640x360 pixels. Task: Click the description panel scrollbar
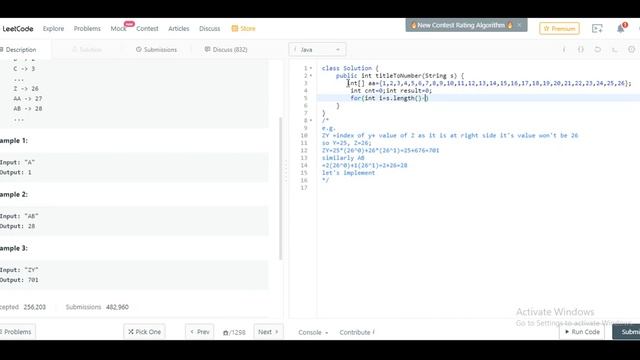coord(280,188)
